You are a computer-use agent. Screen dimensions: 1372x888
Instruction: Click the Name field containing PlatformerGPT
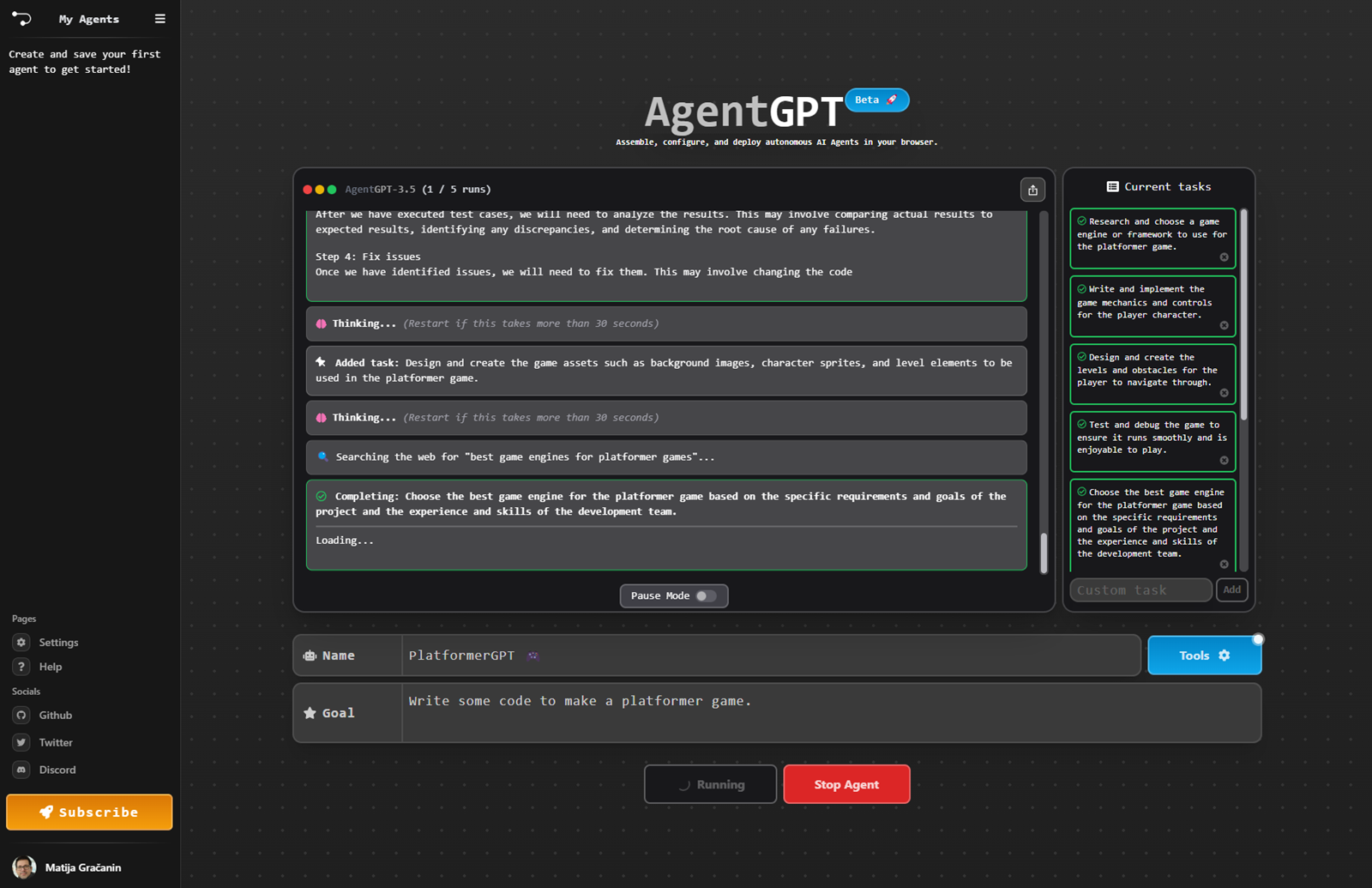pos(770,655)
